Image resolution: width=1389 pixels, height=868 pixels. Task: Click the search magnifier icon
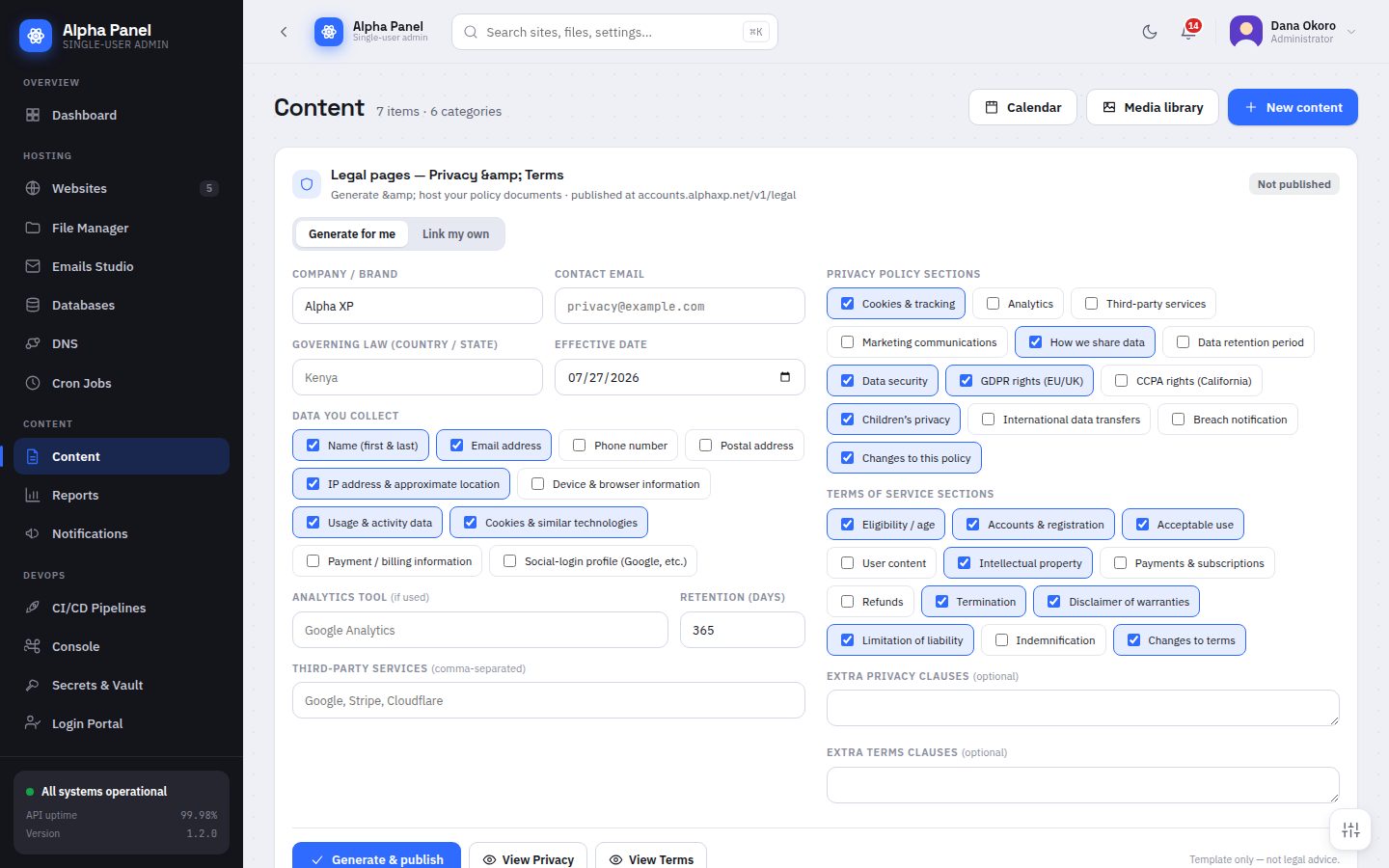471,32
